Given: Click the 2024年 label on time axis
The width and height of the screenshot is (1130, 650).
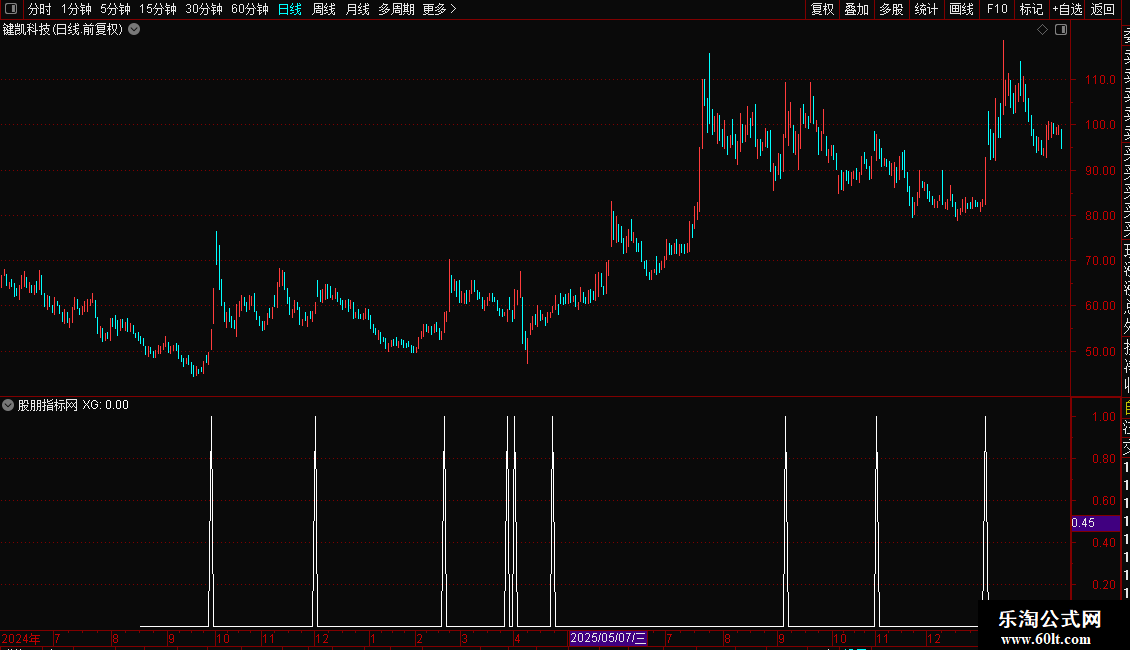Looking at the screenshot, I should tap(21, 638).
